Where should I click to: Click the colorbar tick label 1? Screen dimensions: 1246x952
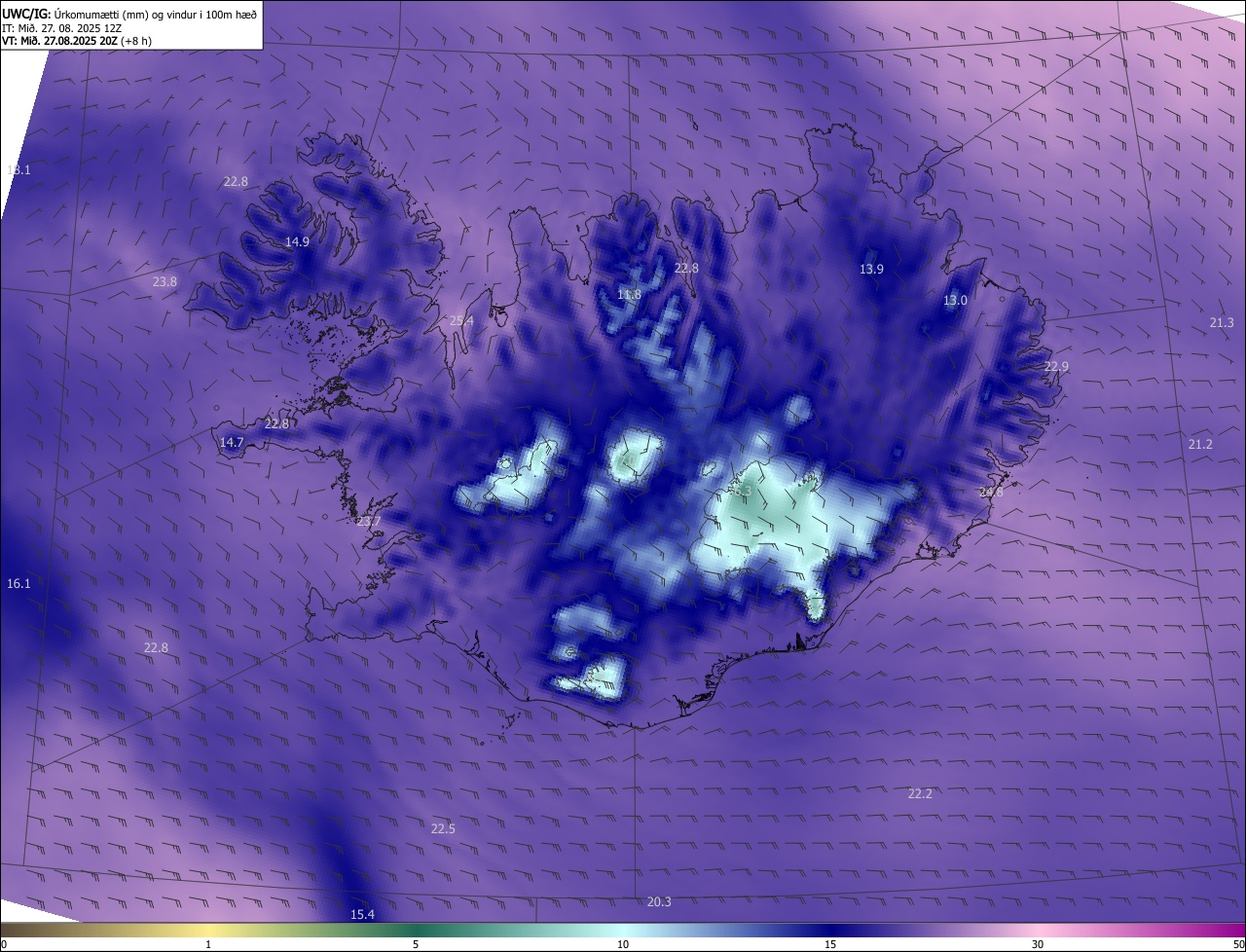click(x=208, y=944)
